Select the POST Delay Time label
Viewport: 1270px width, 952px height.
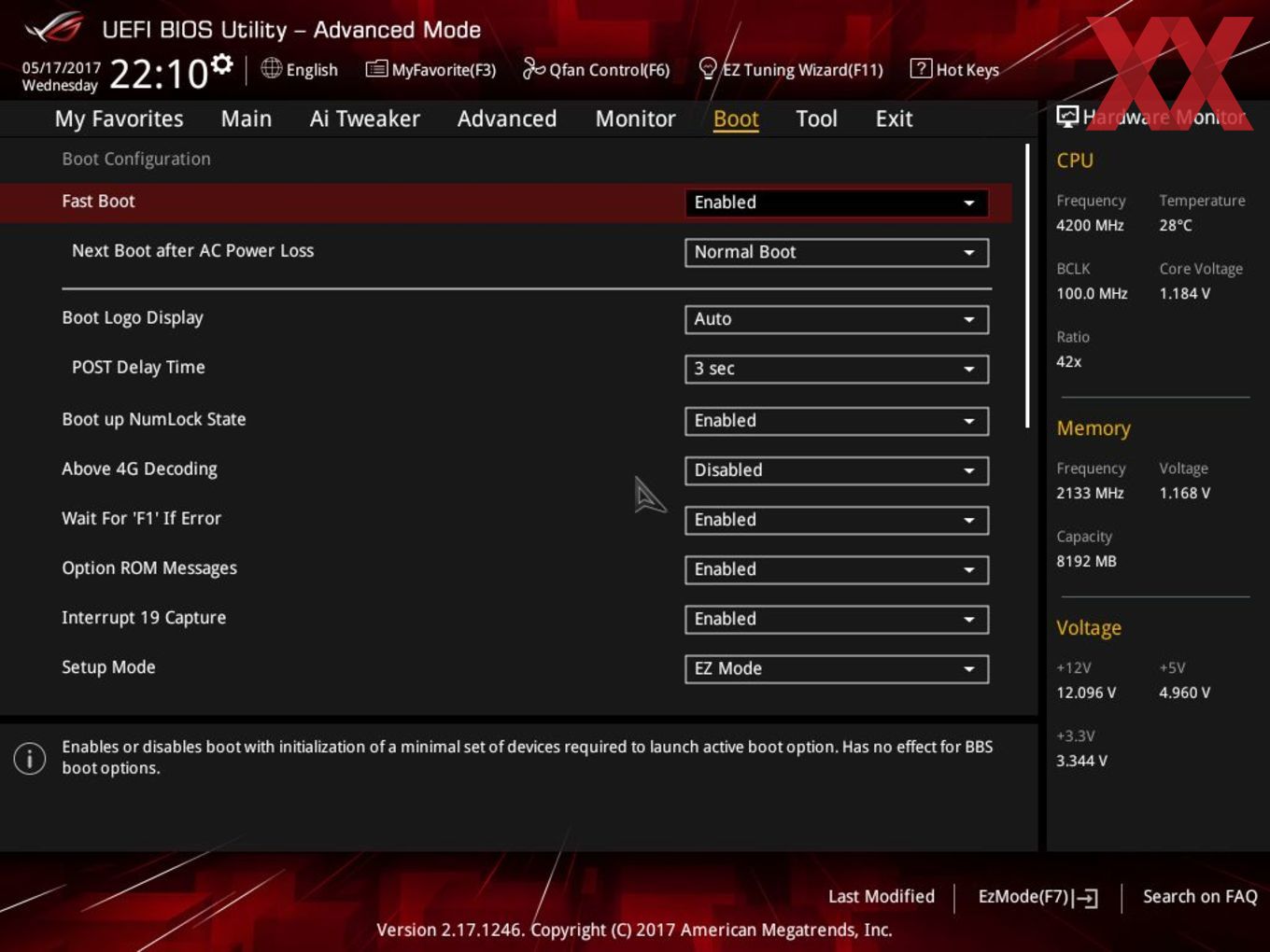coord(138,367)
